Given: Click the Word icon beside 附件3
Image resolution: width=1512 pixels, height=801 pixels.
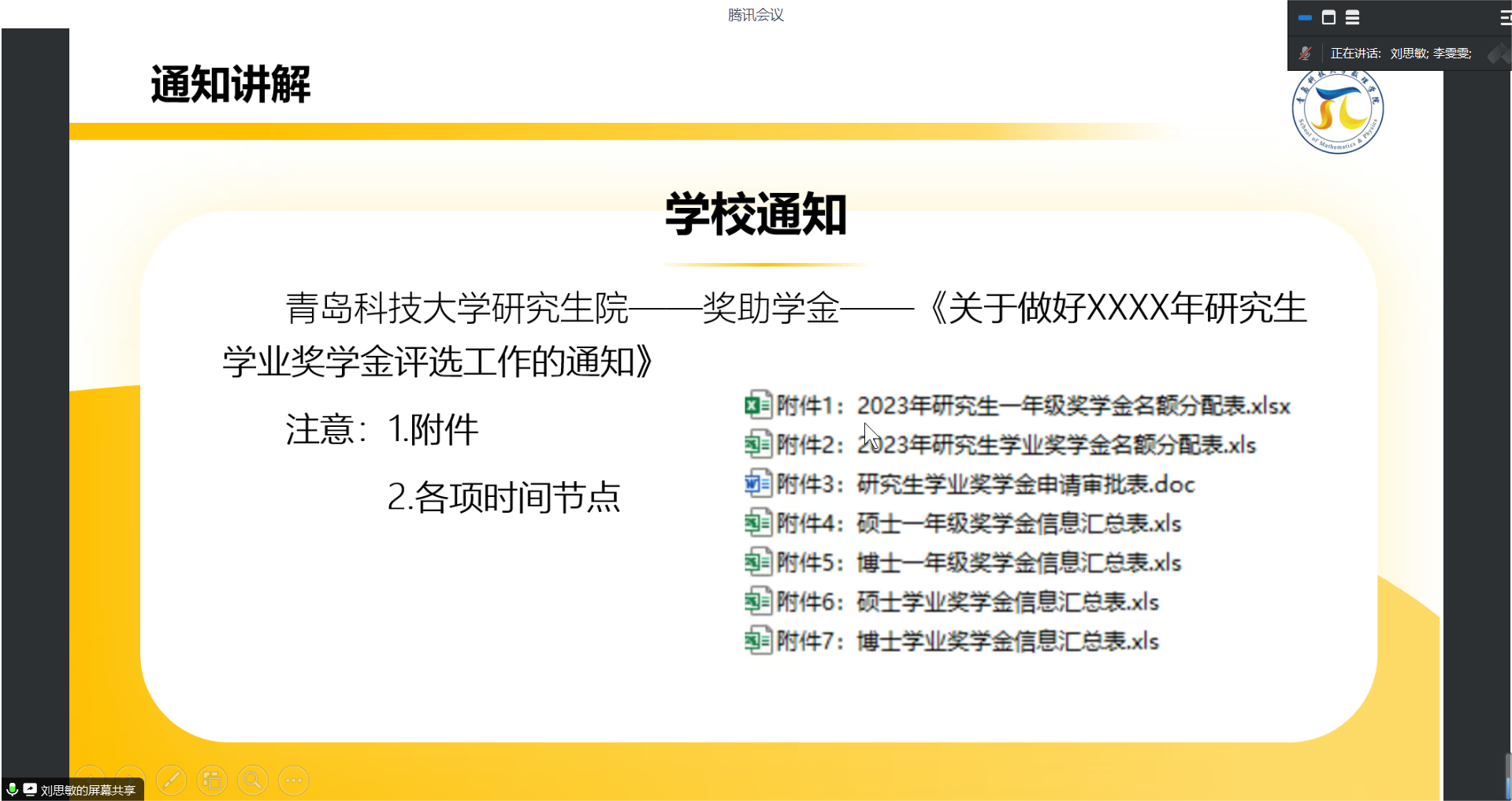Looking at the screenshot, I should 757,484.
